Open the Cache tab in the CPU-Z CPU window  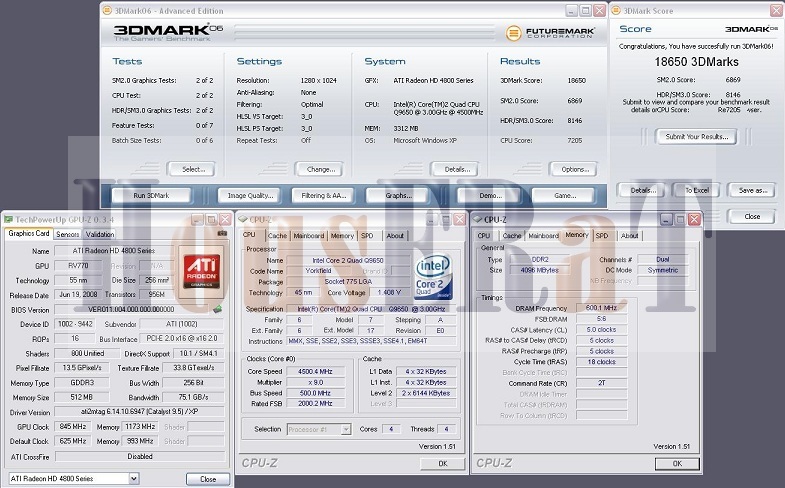pos(277,236)
